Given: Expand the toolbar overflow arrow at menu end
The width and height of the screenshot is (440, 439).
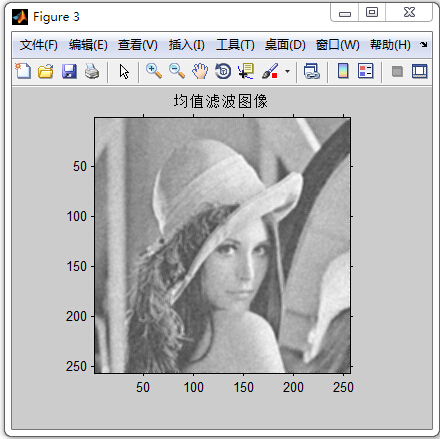Looking at the screenshot, I should pyautogui.click(x=423, y=44).
